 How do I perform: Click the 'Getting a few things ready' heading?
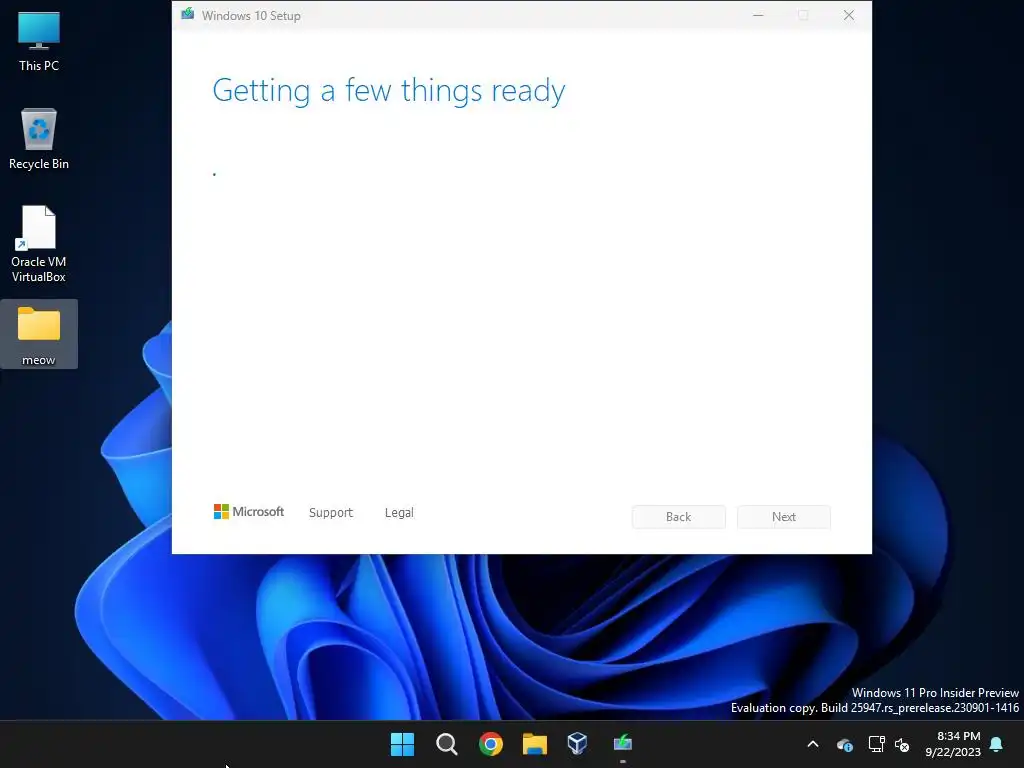click(389, 91)
